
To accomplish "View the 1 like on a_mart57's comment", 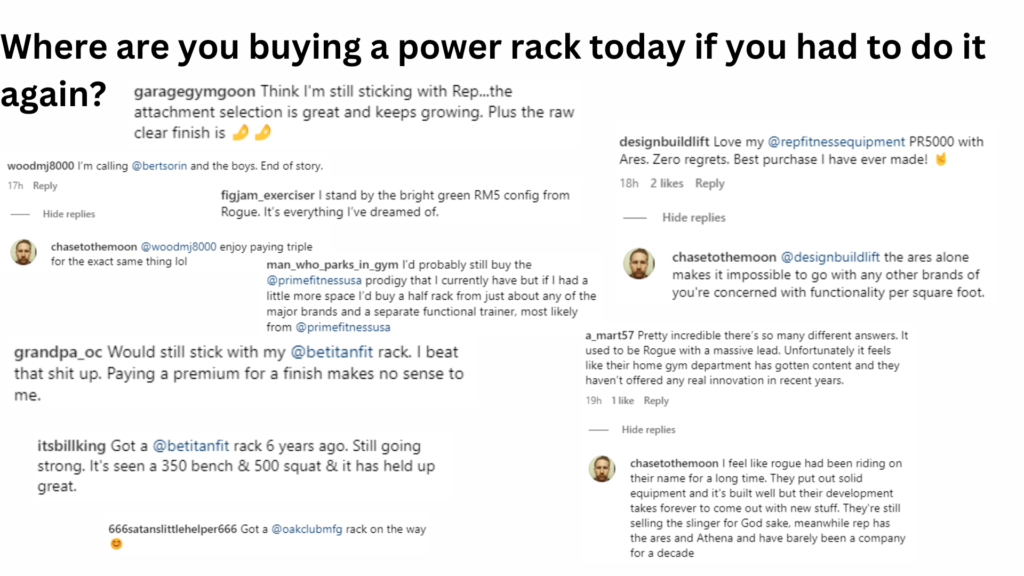I will 622,401.
